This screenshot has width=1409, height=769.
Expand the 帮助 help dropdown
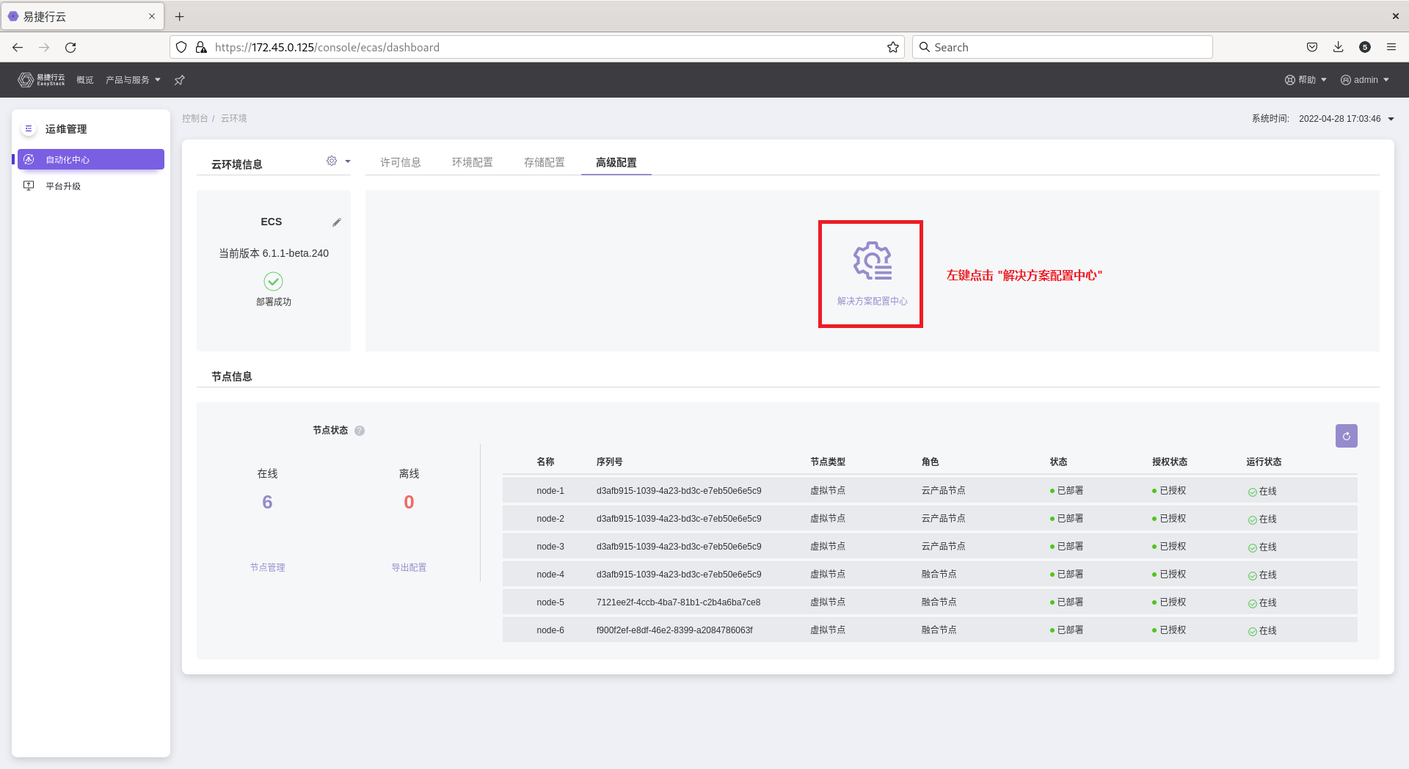(1306, 80)
